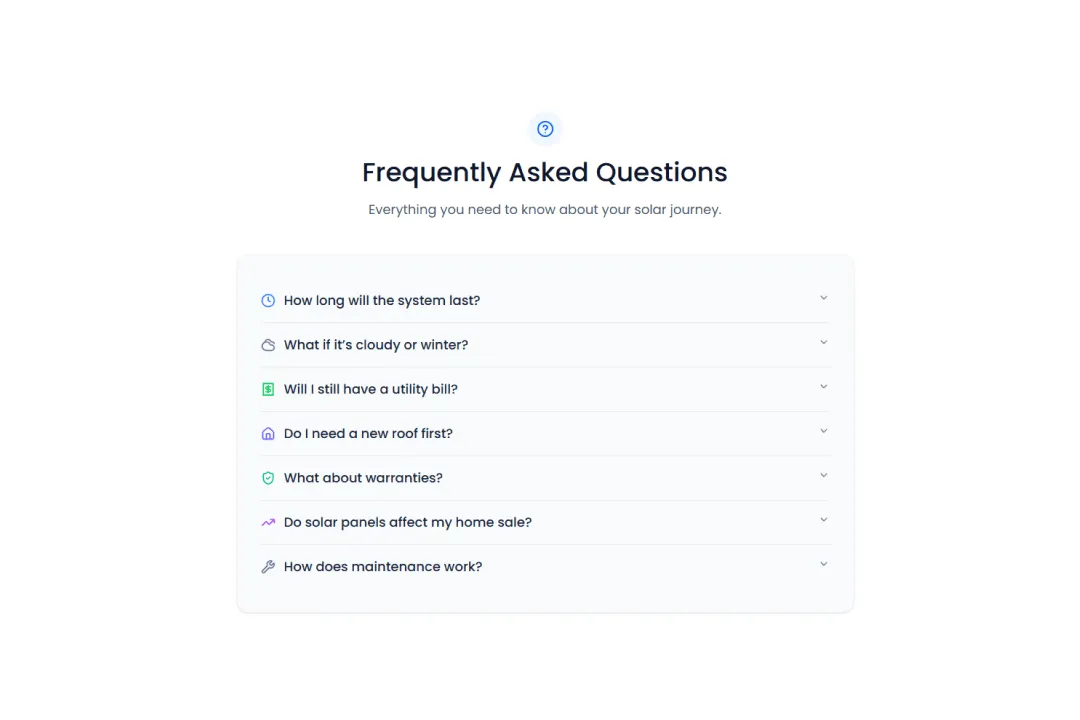Click the dollar icon next to utility bill question
1080x720 pixels.
268,388
